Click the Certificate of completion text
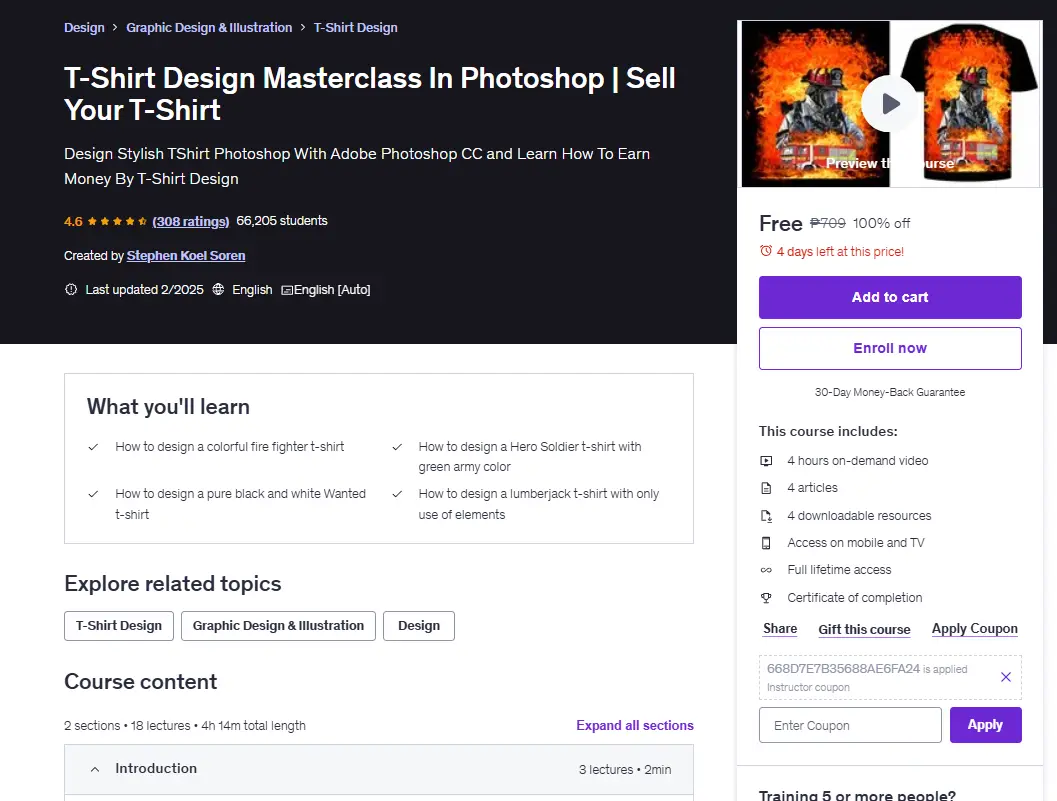1057x801 pixels. (855, 597)
